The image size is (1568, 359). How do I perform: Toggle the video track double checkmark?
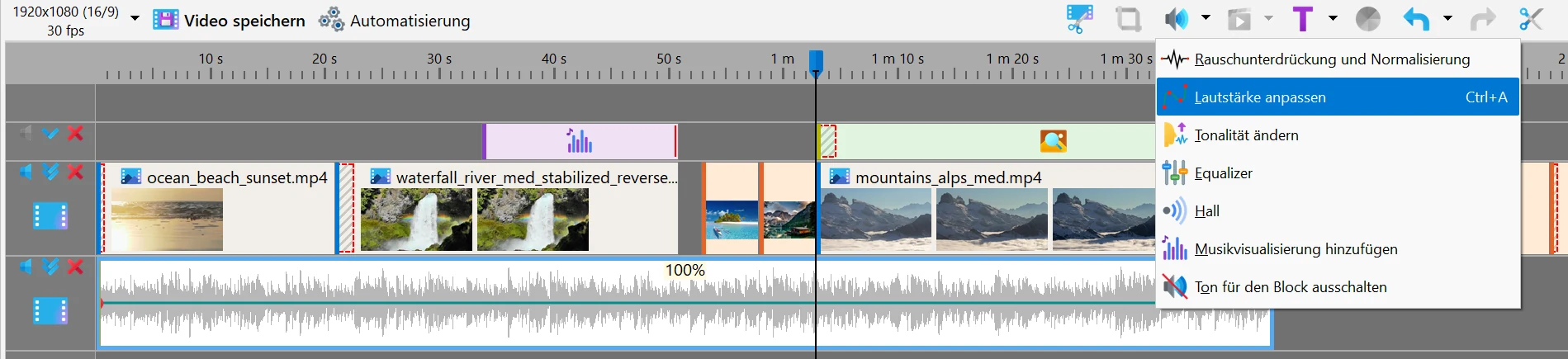tap(50, 172)
